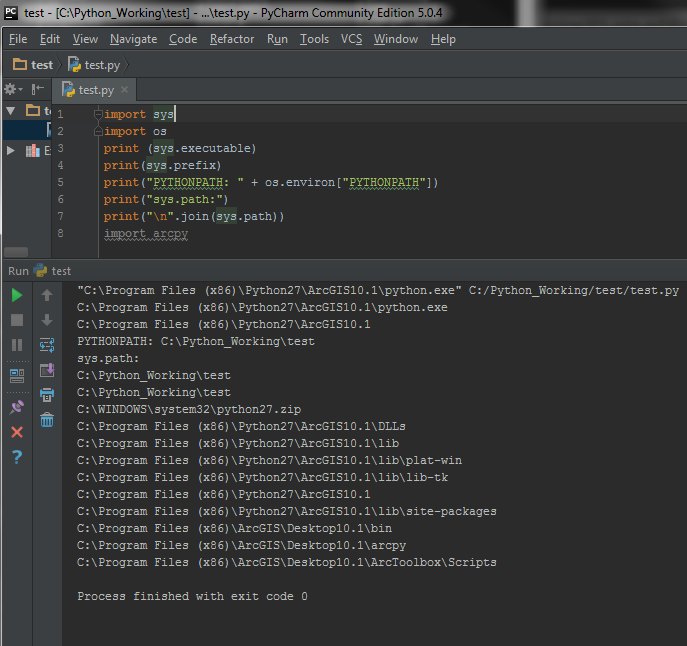Expand the External Libraries tree node
Viewport: 687px width, 646px height.
(11, 151)
